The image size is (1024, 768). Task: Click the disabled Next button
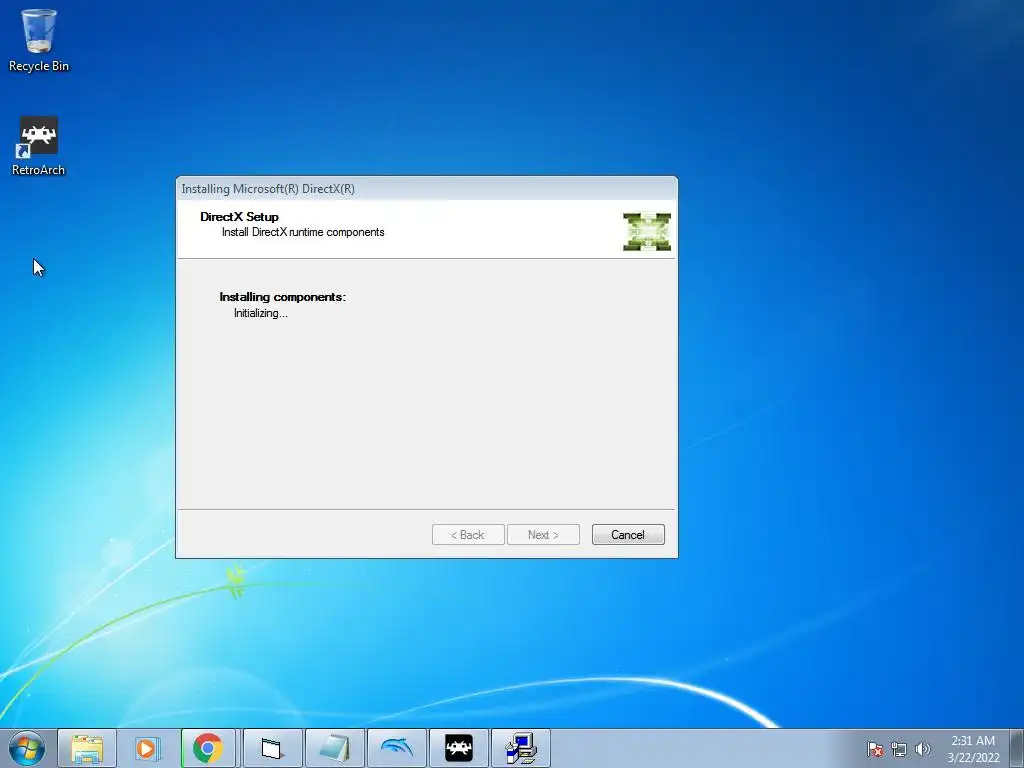click(x=543, y=534)
